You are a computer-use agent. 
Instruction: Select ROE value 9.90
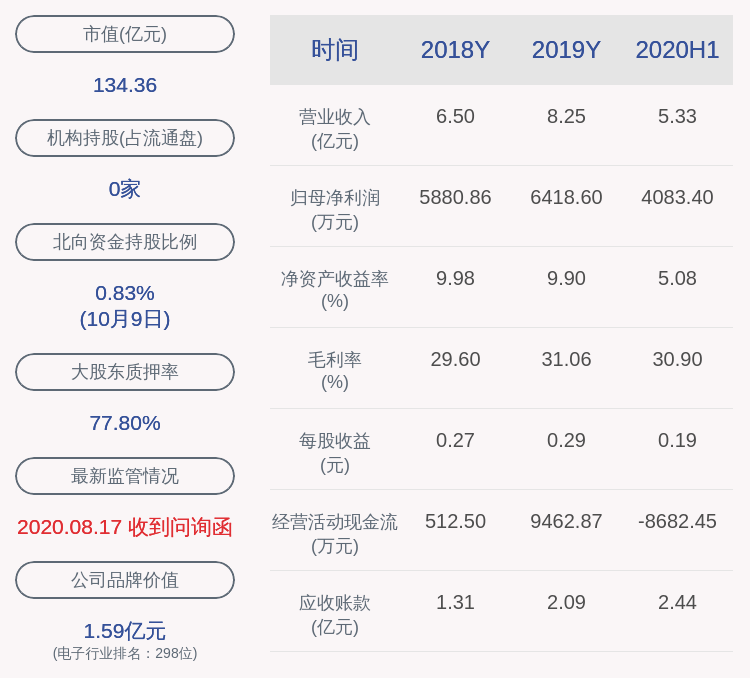[566, 278]
